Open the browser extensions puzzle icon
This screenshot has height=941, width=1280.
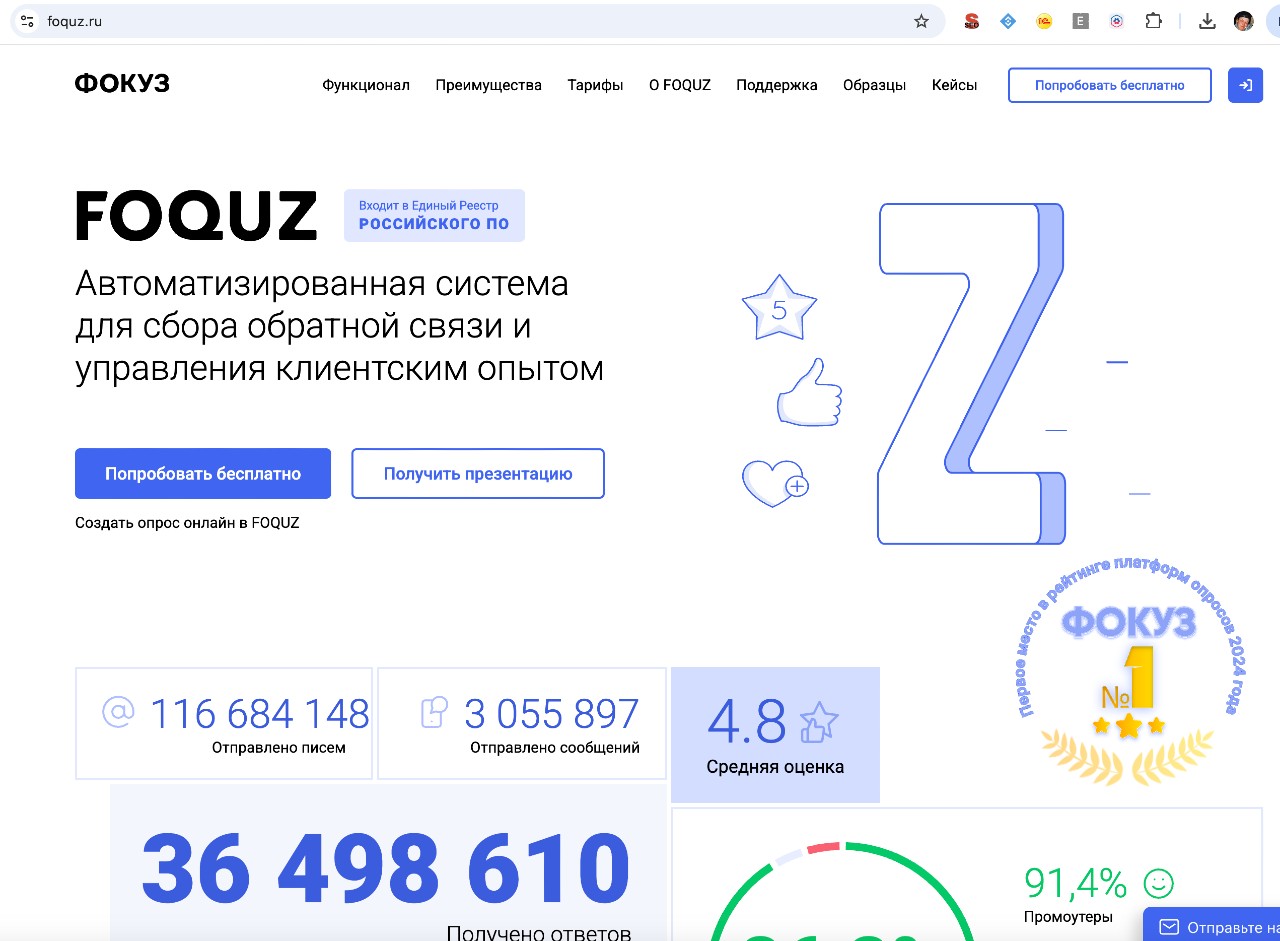tap(1153, 21)
